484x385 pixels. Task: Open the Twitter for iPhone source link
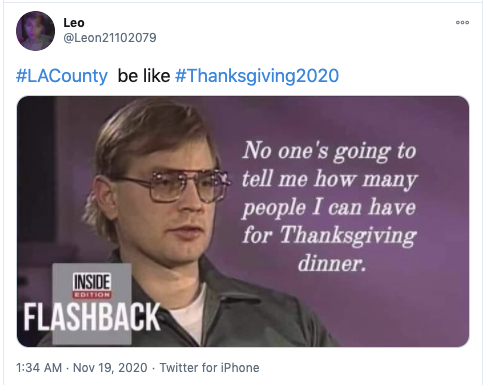coord(209,368)
